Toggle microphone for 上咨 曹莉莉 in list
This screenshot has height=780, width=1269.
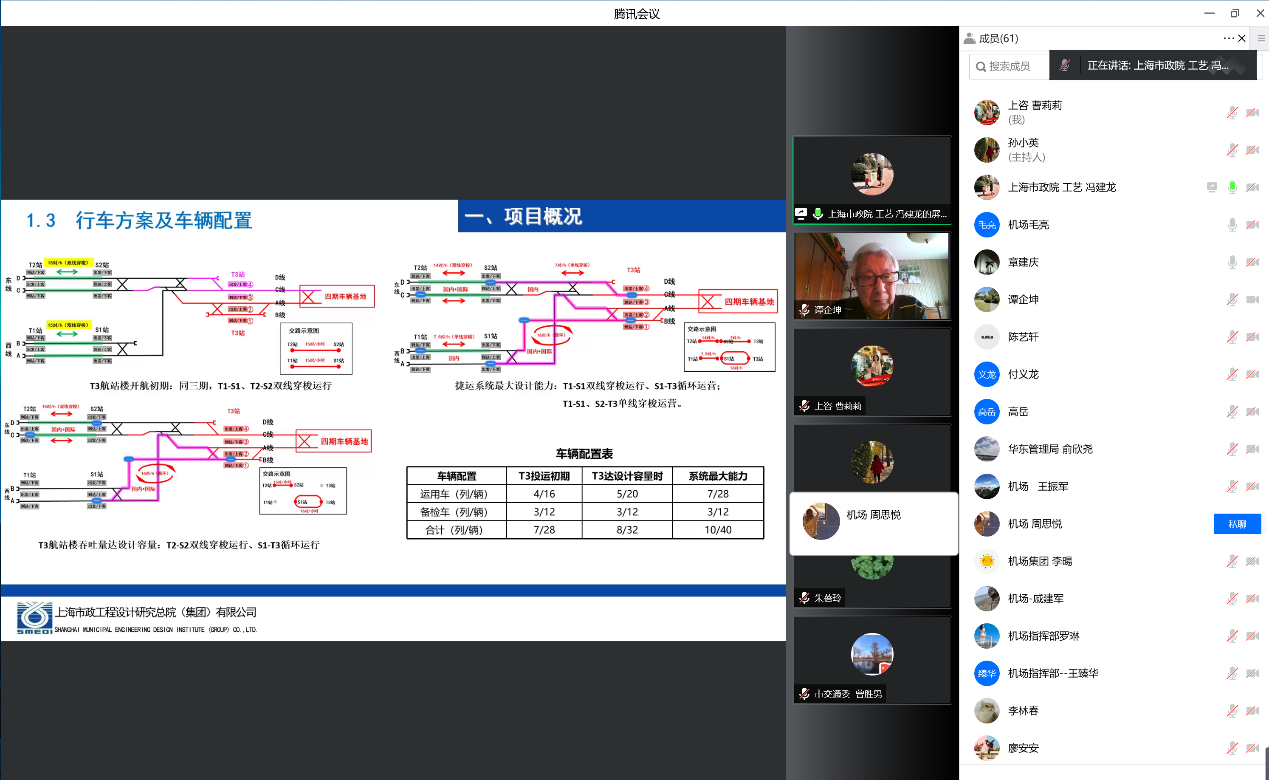click(1232, 112)
